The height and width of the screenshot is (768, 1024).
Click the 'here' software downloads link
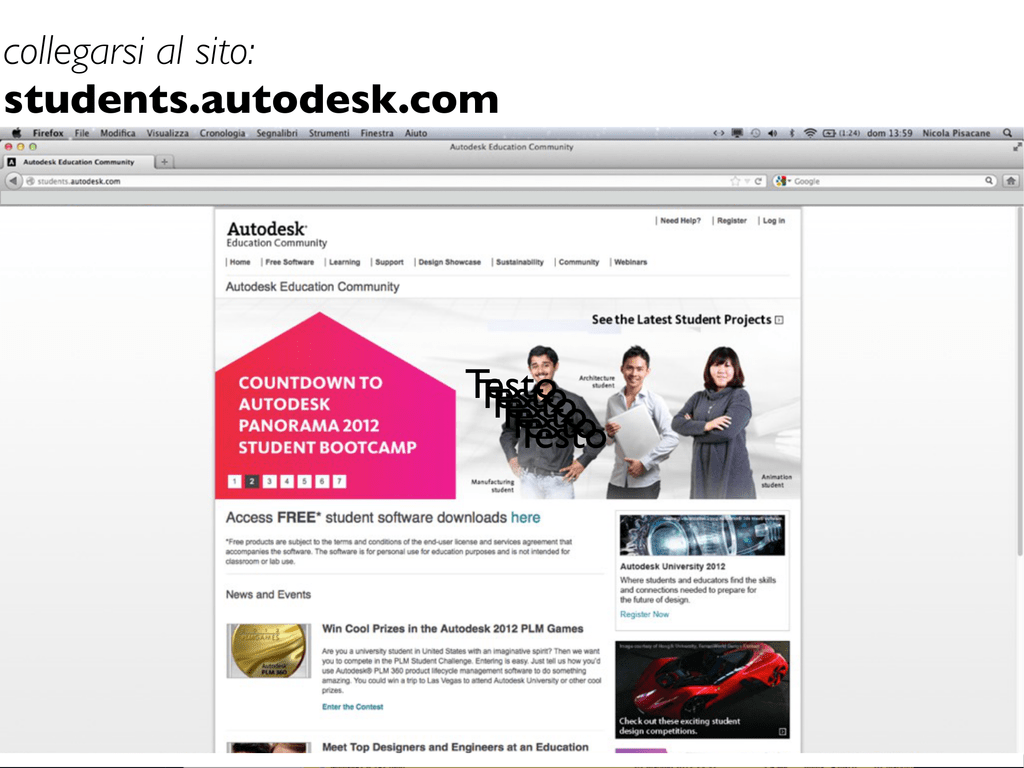[x=525, y=517]
